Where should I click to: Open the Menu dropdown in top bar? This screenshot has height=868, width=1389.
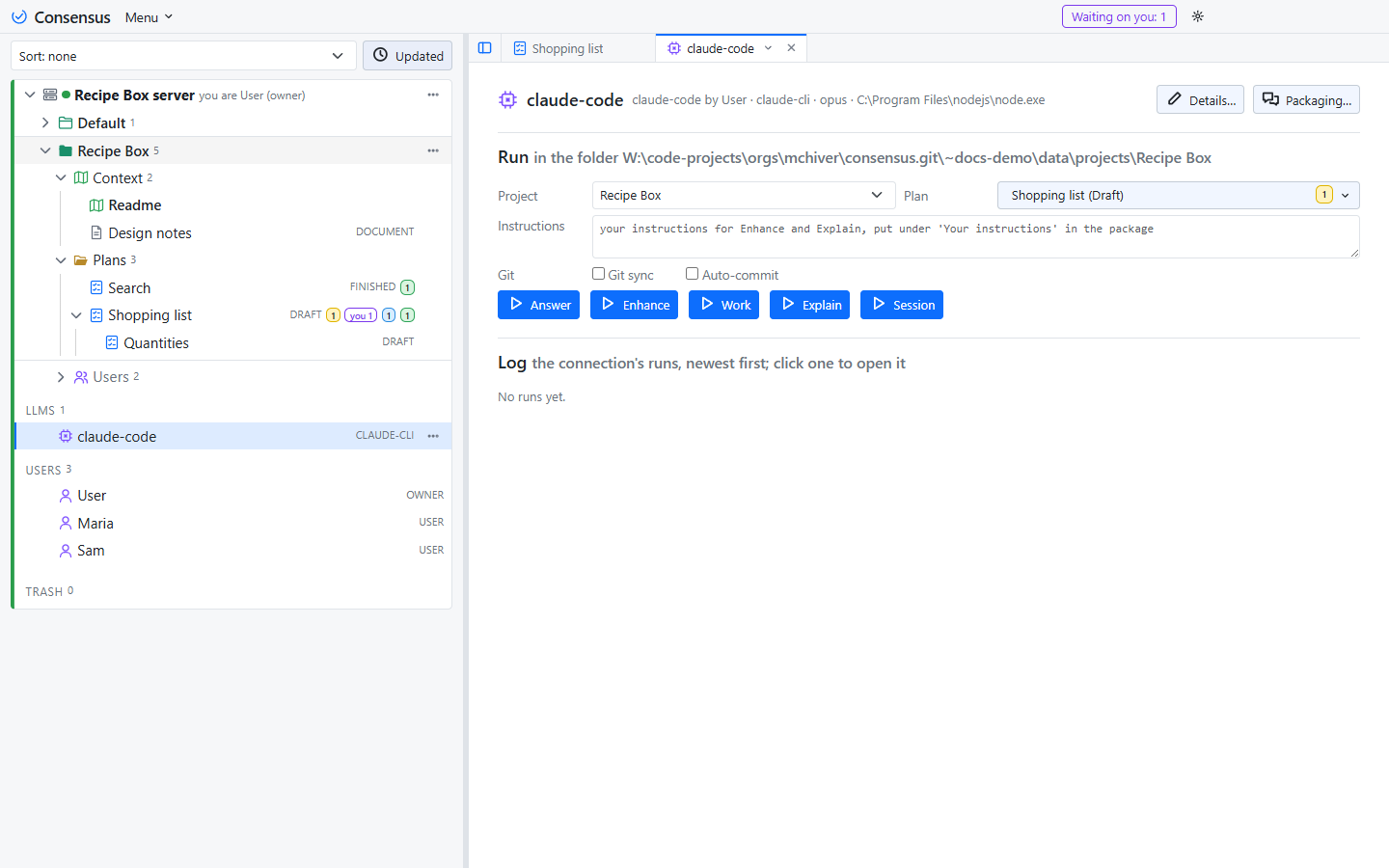click(149, 17)
